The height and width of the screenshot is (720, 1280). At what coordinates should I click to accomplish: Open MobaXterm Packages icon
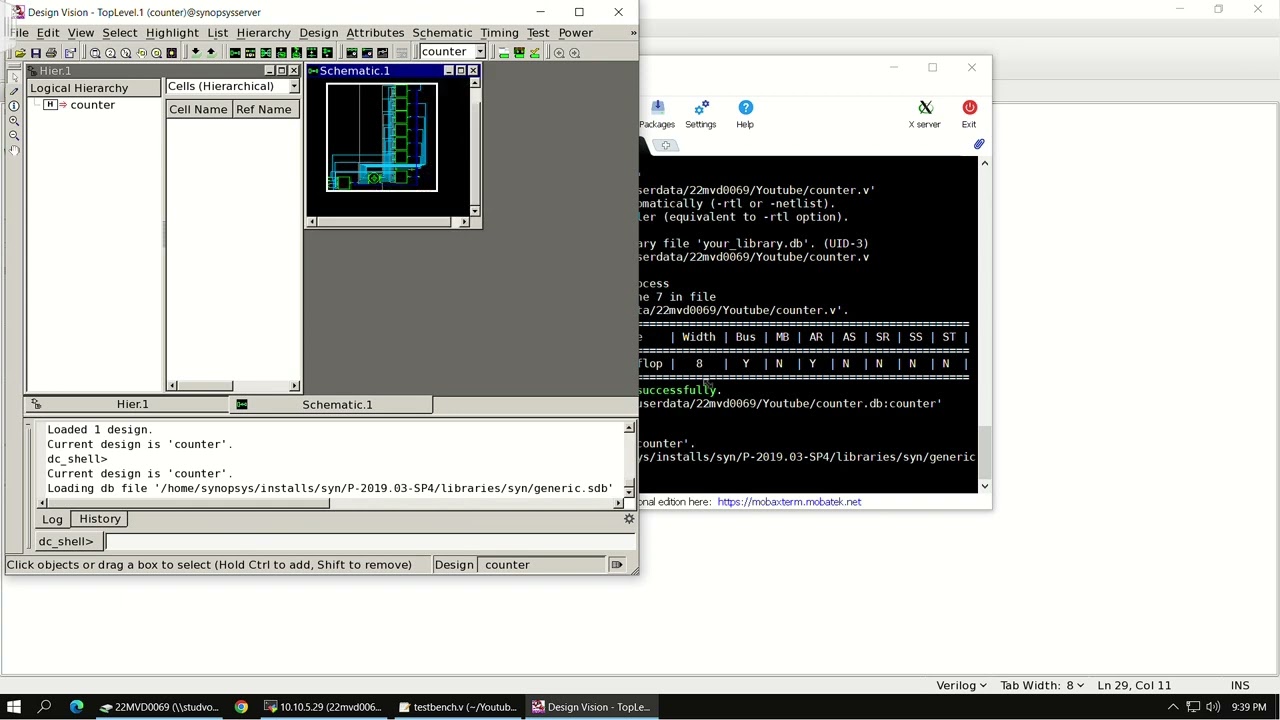coord(657,114)
